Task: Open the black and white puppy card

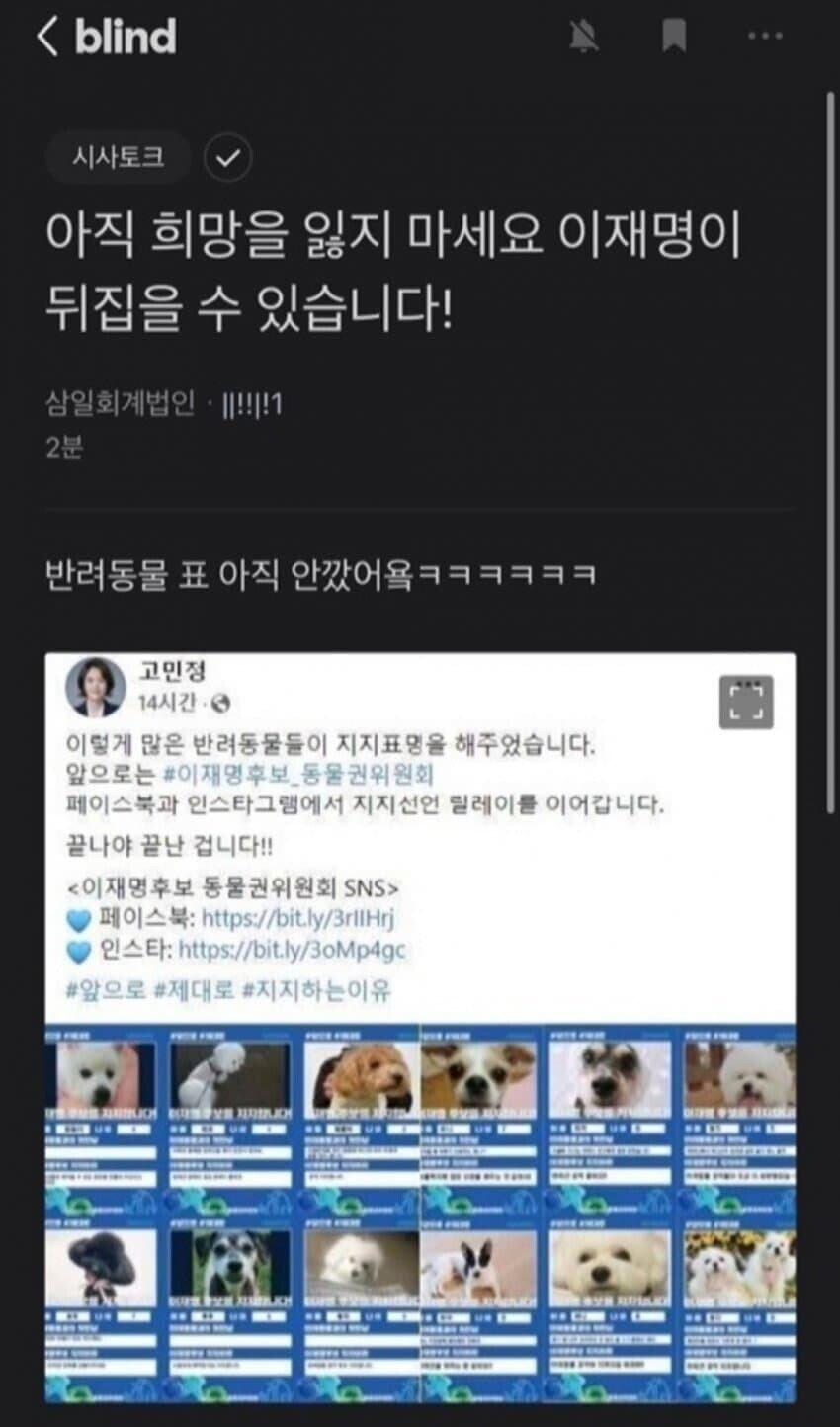Action: pos(479,1309)
